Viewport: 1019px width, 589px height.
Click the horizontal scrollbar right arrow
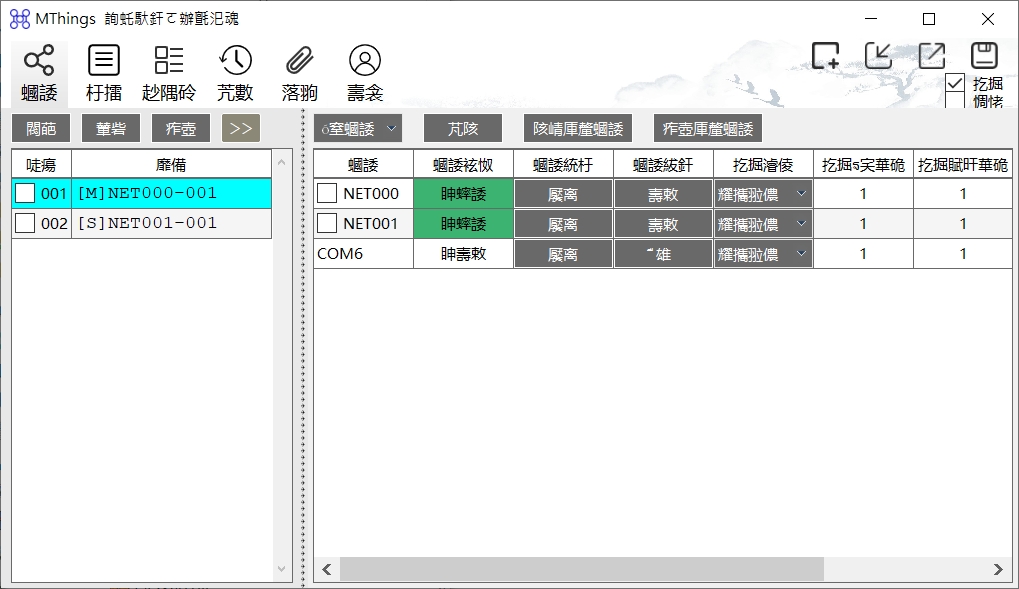coord(997,569)
